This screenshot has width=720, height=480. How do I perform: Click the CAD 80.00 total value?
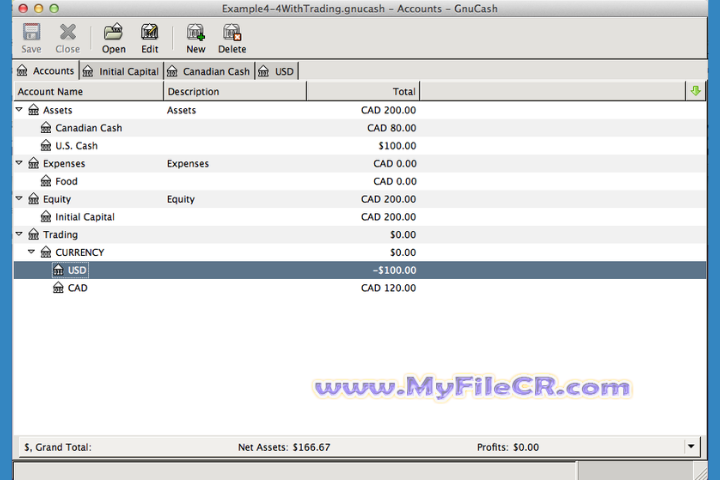(391, 128)
